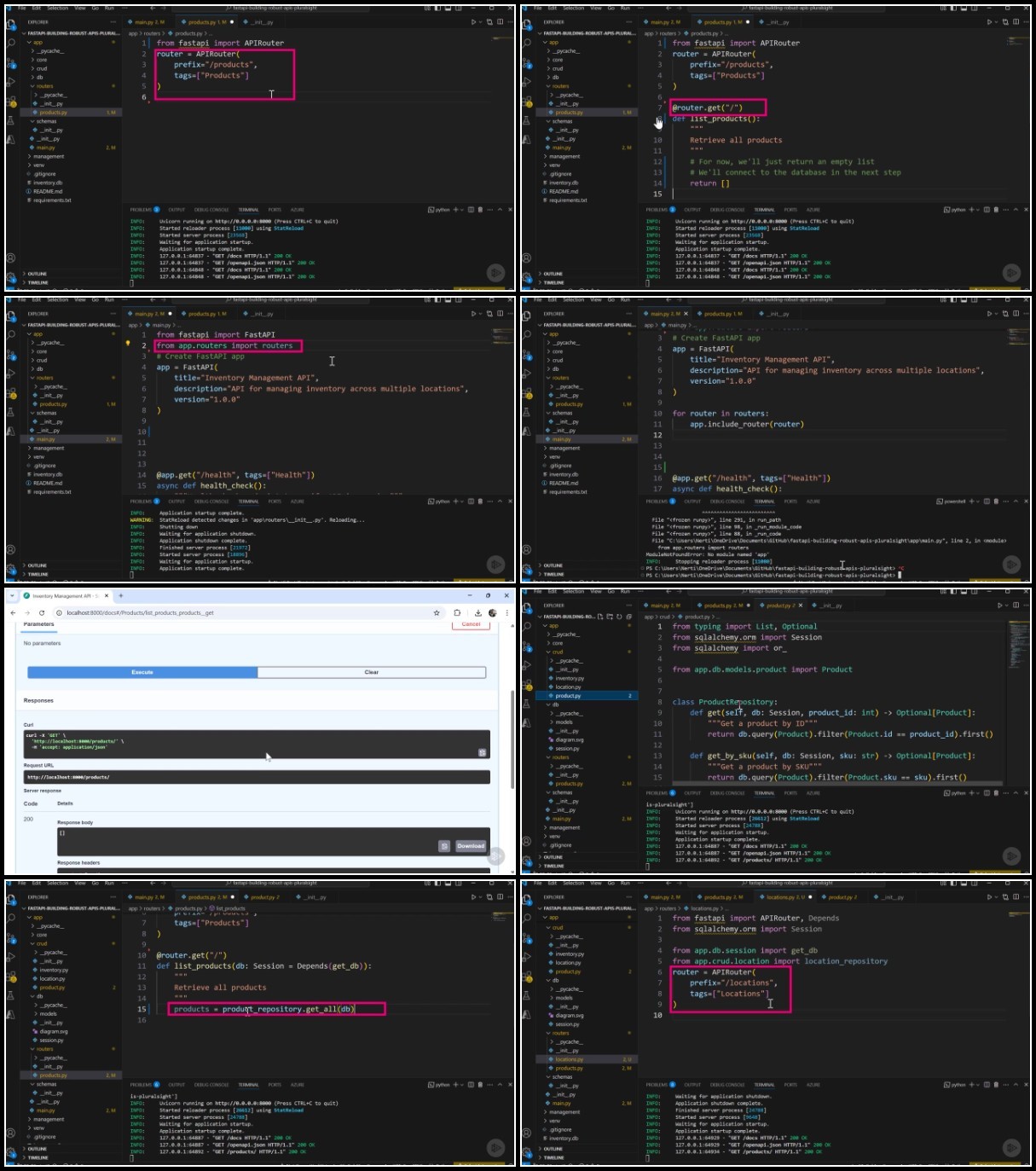Copy the curl command via clipboard icon

point(482,752)
